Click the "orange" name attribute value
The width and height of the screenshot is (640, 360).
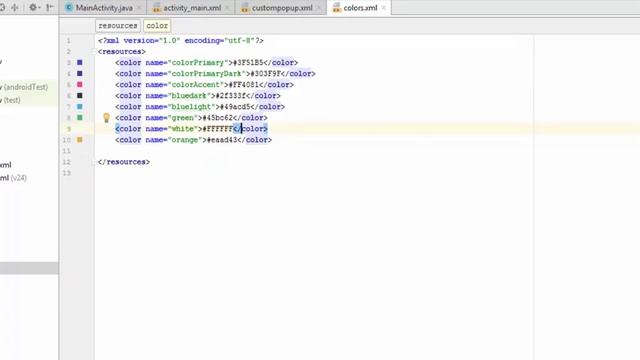tap(185, 140)
